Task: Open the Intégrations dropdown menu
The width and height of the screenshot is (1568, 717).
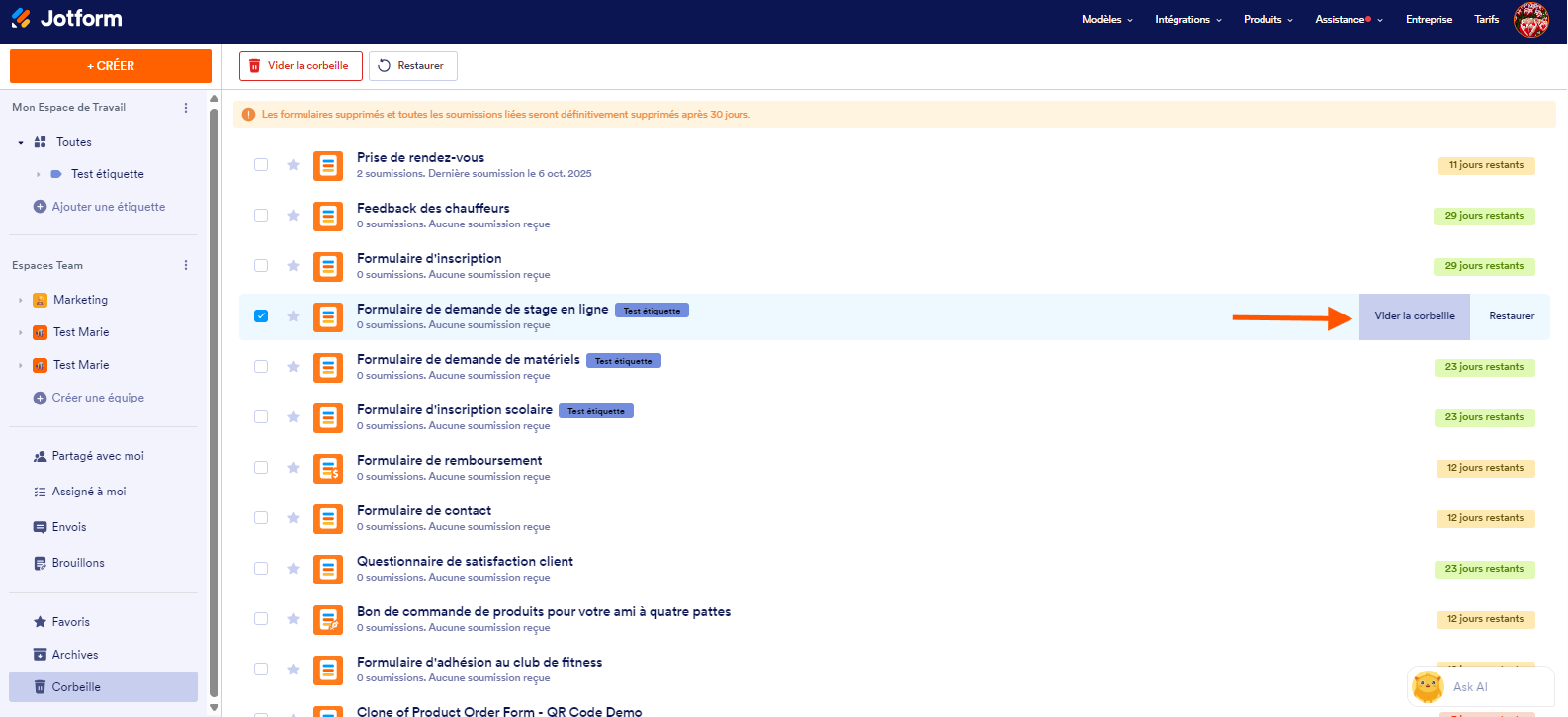Action: click(1188, 20)
